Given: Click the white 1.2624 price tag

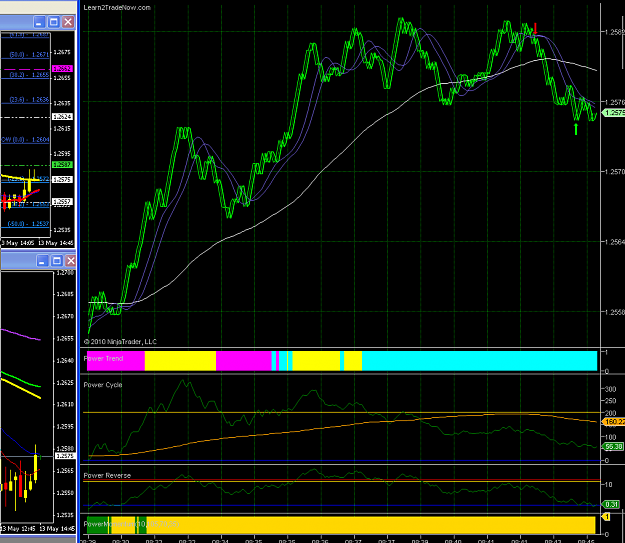Looking at the screenshot, I should coord(63,117).
